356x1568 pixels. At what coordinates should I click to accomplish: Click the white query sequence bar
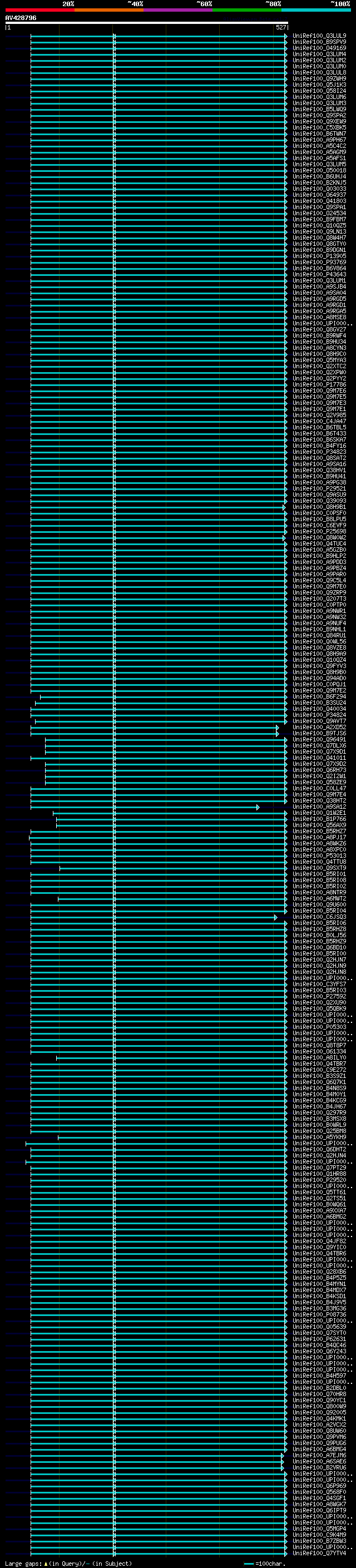tap(147, 23)
